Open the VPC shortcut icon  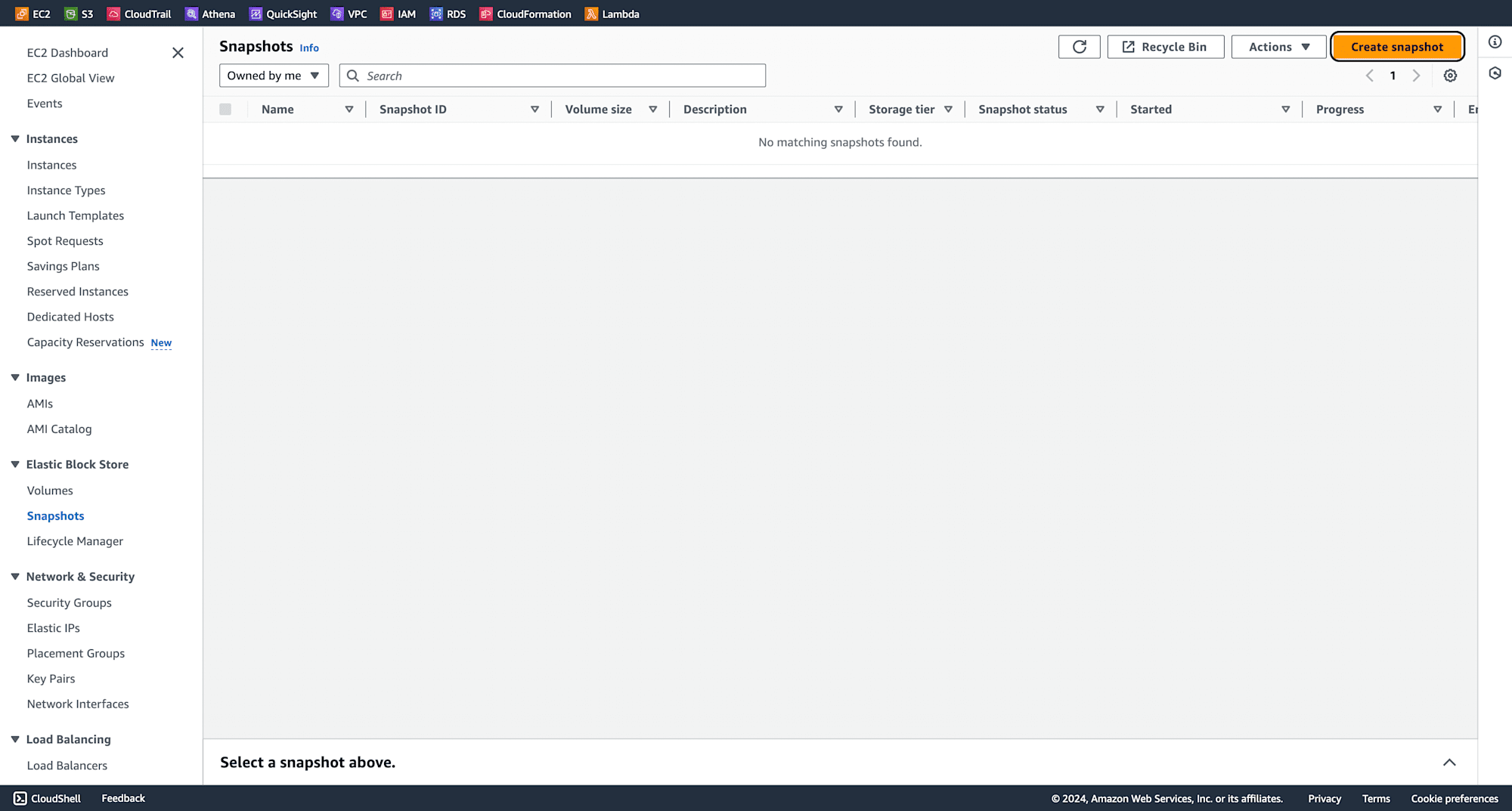click(337, 14)
